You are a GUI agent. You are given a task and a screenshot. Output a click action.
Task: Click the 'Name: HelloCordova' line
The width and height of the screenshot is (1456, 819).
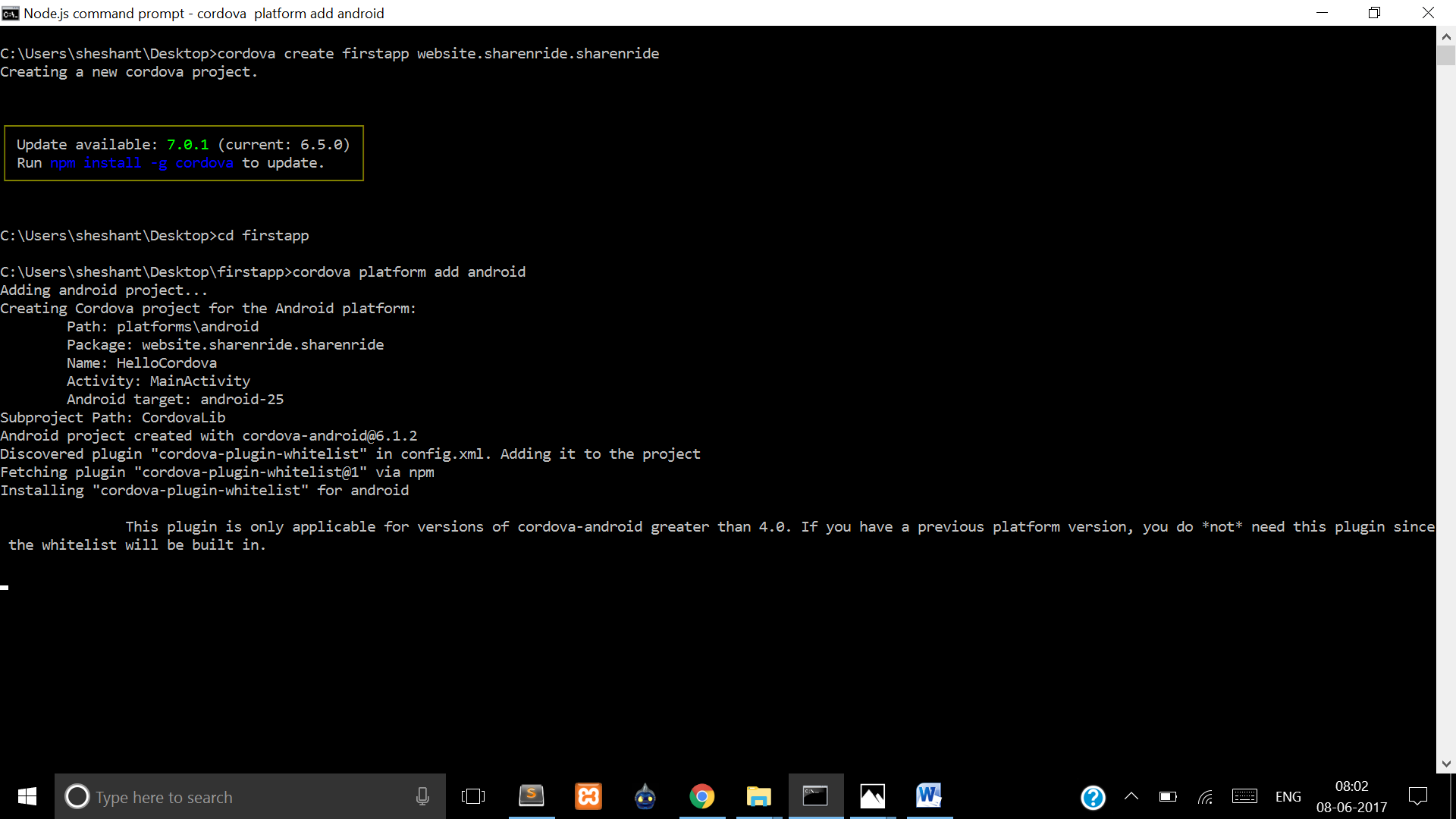(x=142, y=363)
